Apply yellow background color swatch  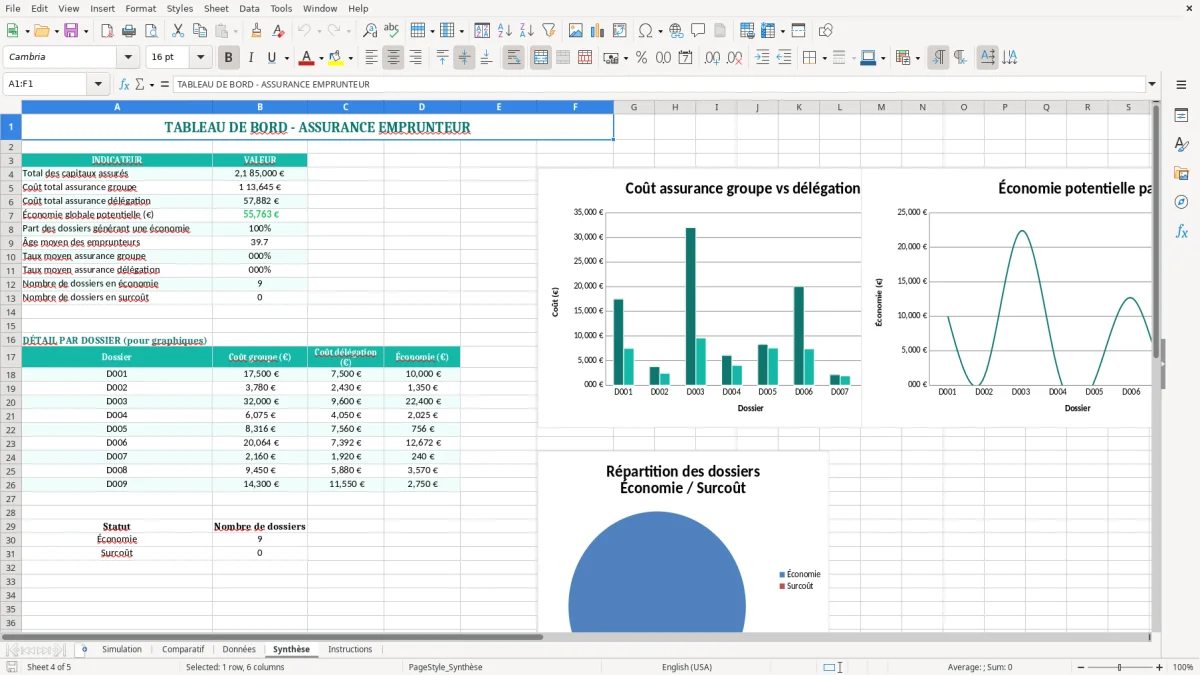[337, 58]
